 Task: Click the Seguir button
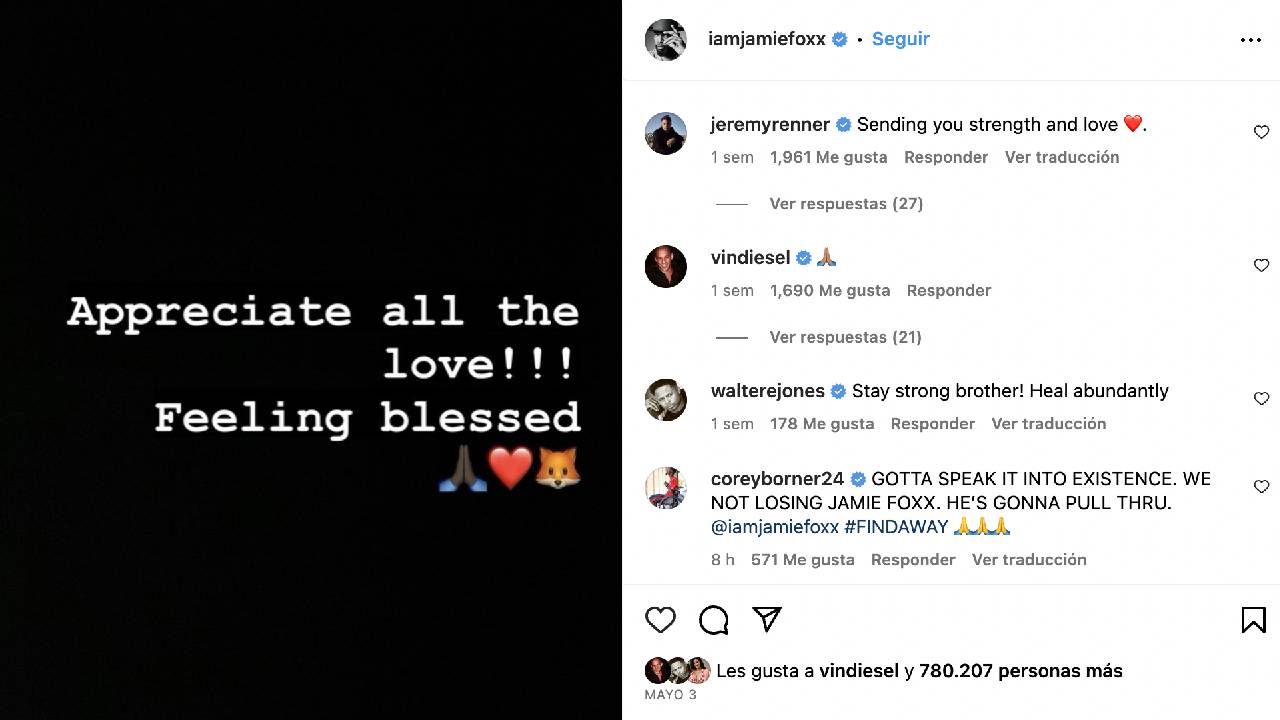(x=900, y=38)
